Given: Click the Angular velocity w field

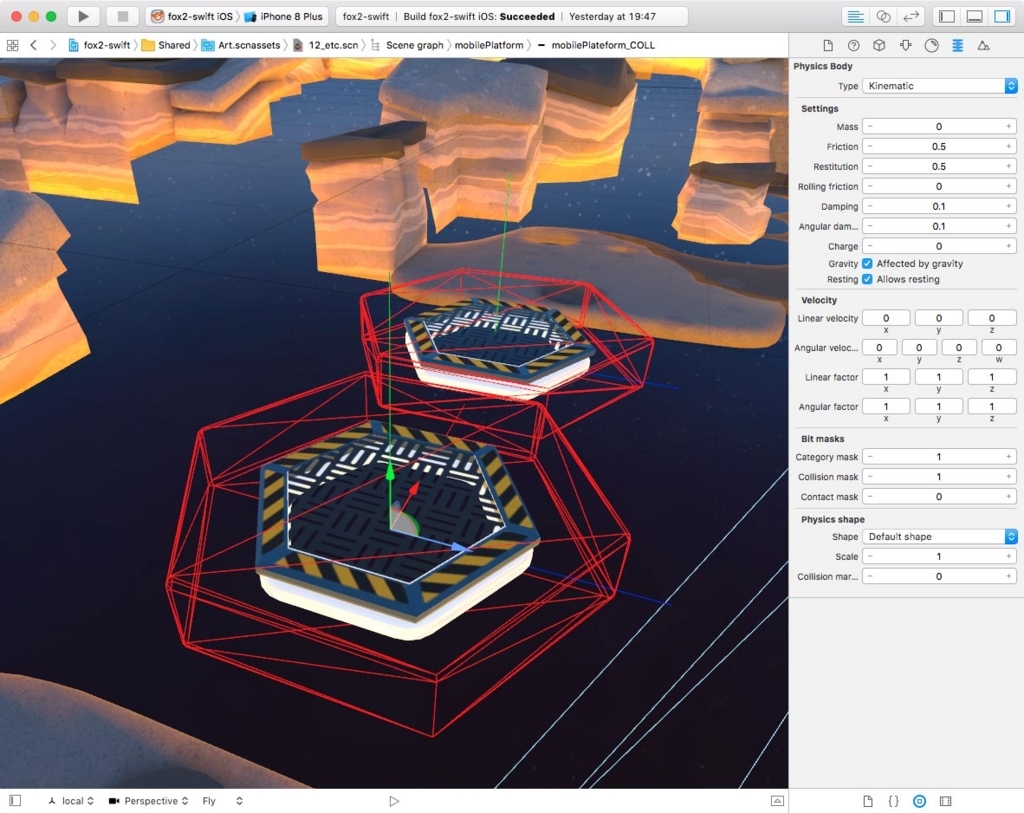Looking at the screenshot, I should (x=999, y=347).
